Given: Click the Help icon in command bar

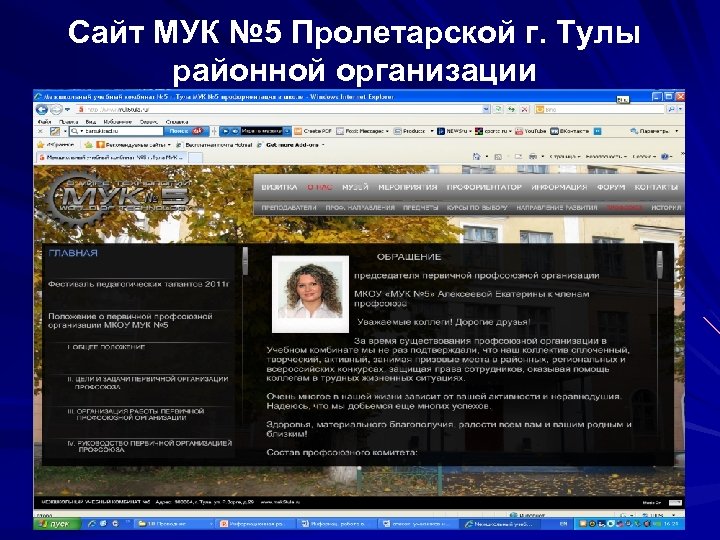Looking at the screenshot, I should coord(664,157).
